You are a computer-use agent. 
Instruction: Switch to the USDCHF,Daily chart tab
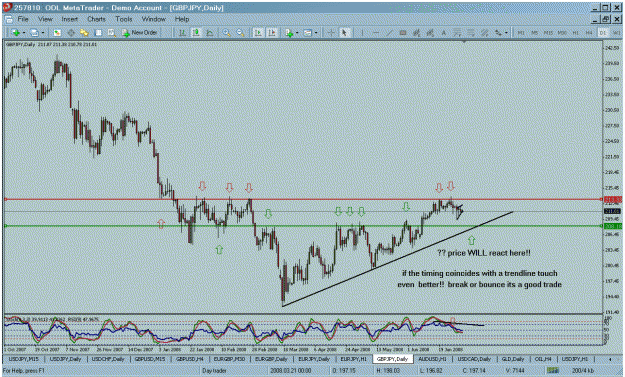tap(108, 359)
